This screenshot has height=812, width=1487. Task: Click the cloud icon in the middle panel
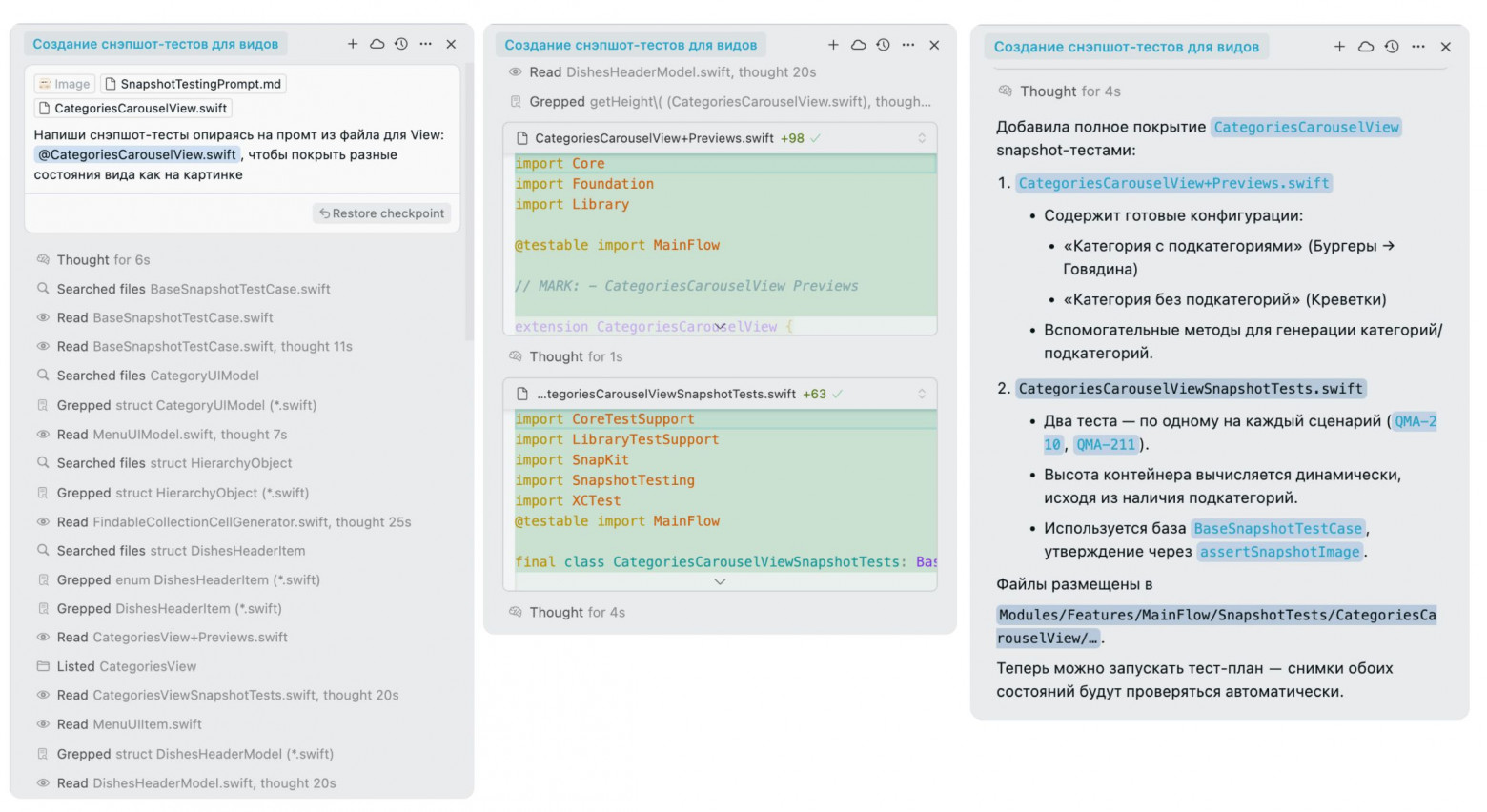click(x=858, y=45)
